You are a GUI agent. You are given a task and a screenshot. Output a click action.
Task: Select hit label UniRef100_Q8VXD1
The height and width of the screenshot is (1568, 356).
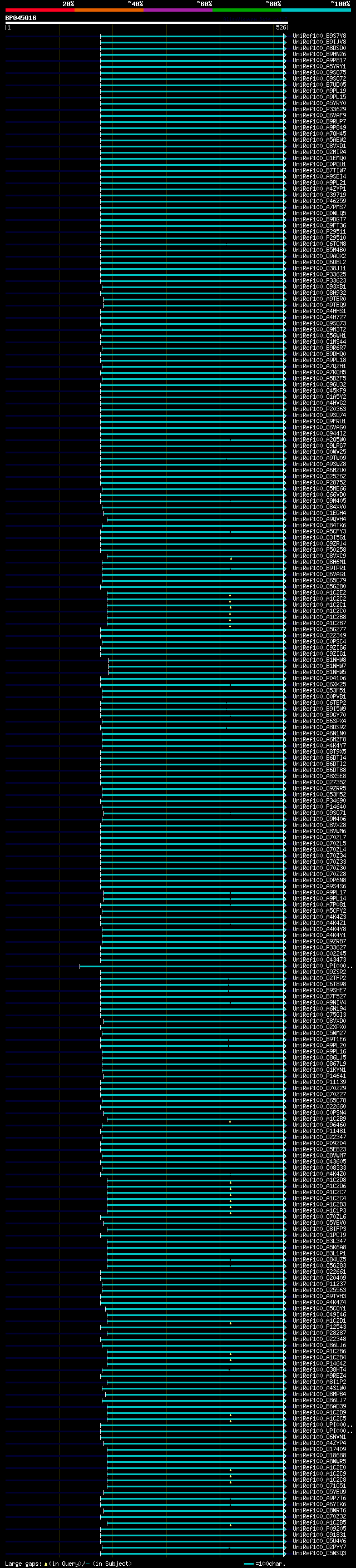point(319,146)
